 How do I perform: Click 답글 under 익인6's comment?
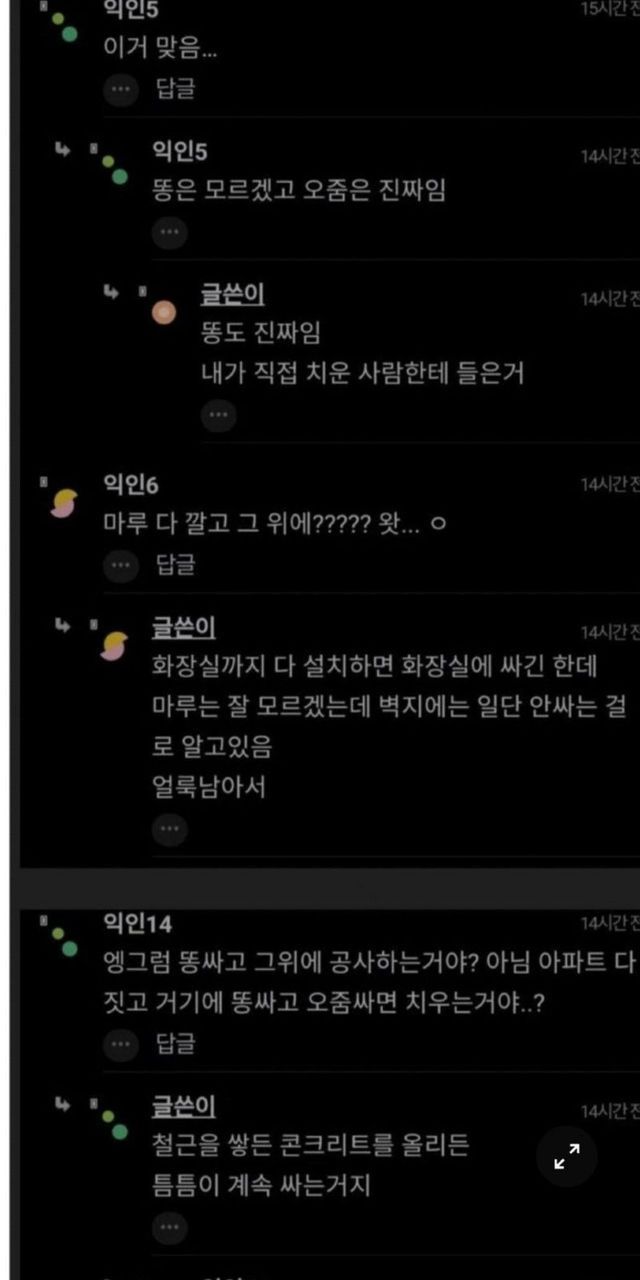click(175, 565)
